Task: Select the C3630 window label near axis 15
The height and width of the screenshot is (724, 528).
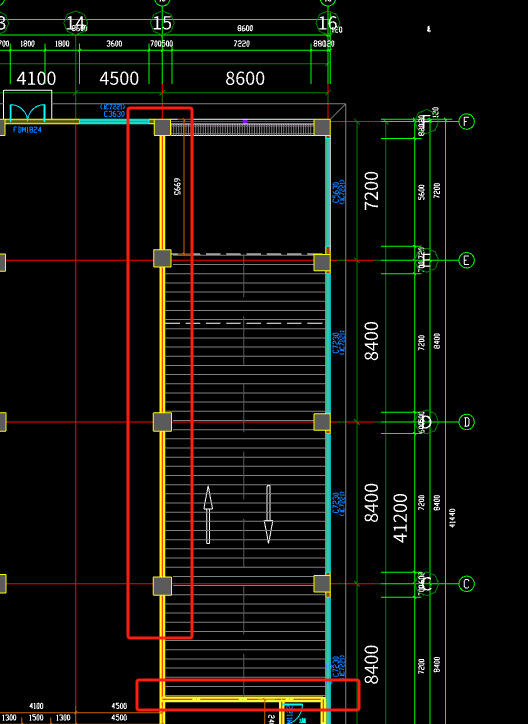Action: click(114, 114)
